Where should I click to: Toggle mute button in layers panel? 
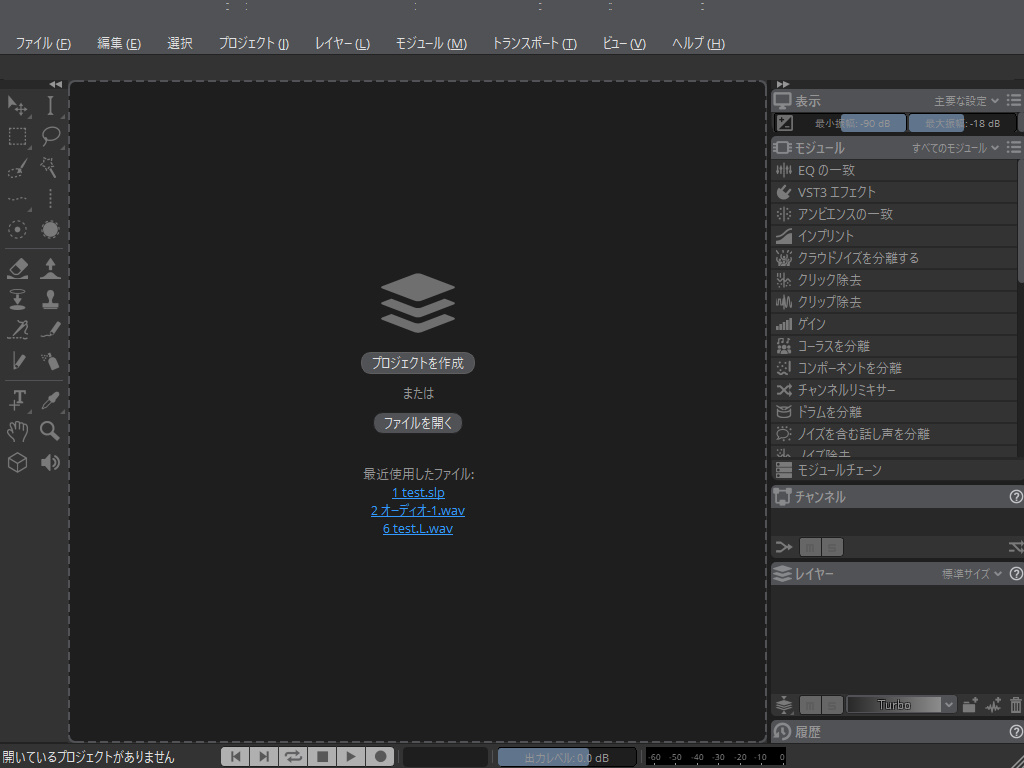point(810,705)
